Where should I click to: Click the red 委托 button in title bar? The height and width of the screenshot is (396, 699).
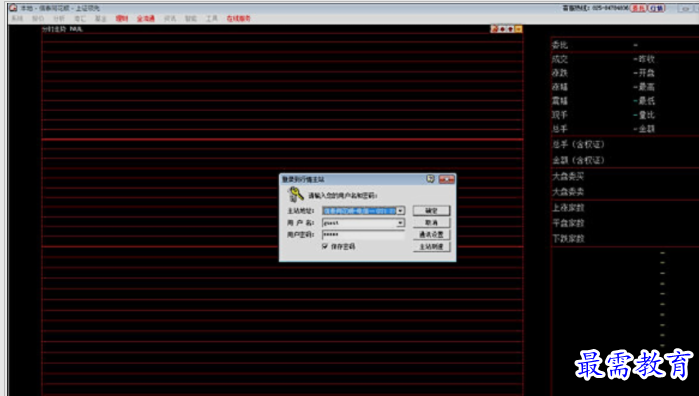click(638, 8)
